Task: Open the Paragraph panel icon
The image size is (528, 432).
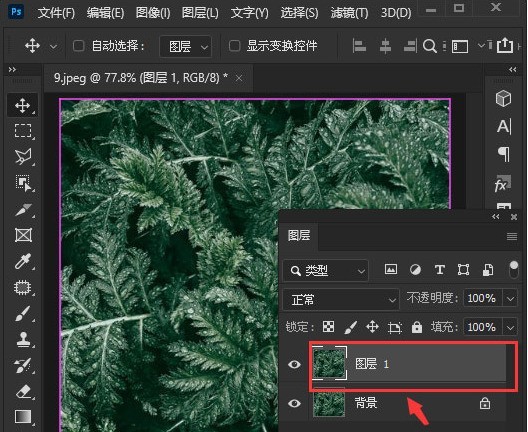Action: click(x=504, y=154)
